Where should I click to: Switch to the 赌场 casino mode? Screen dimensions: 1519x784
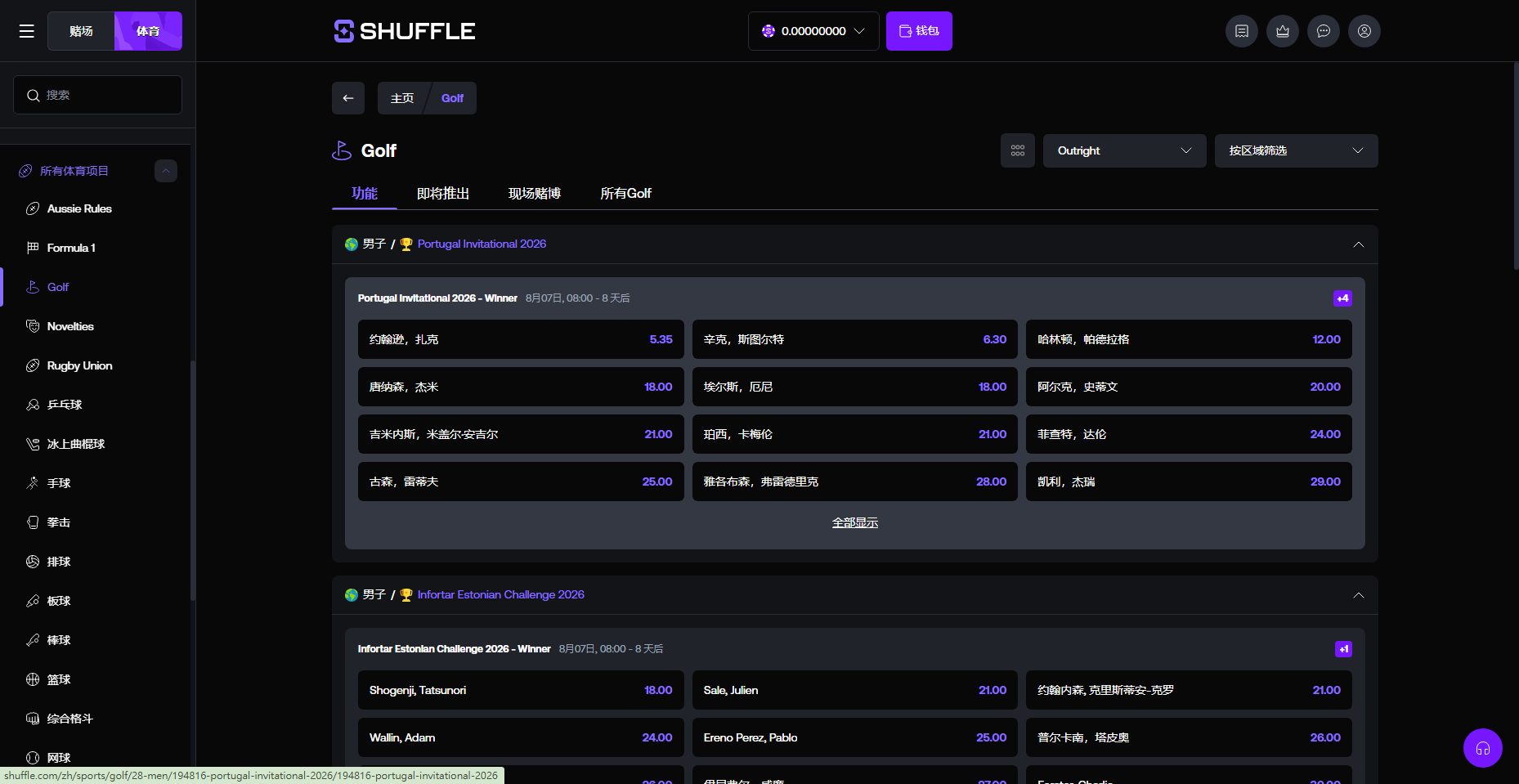coord(81,31)
